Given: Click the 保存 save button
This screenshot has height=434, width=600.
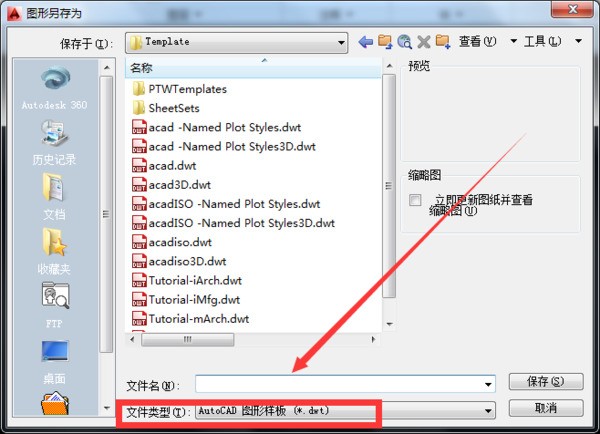Looking at the screenshot, I should pos(545,383).
